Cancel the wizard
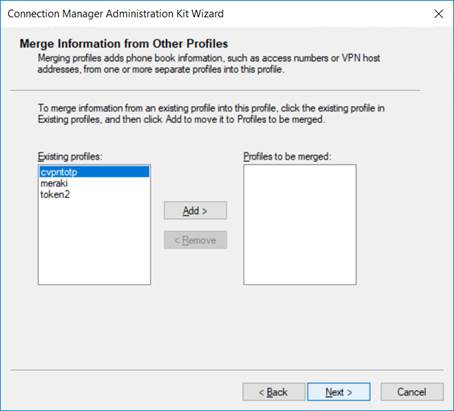 click(x=412, y=392)
